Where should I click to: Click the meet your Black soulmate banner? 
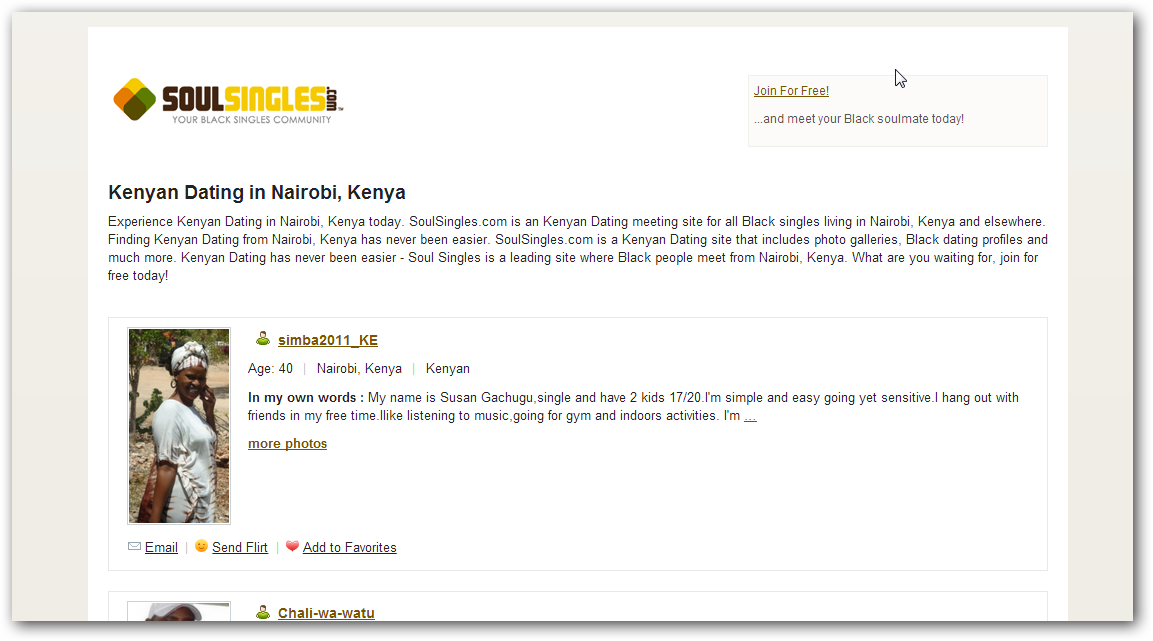pyautogui.click(x=859, y=118)
